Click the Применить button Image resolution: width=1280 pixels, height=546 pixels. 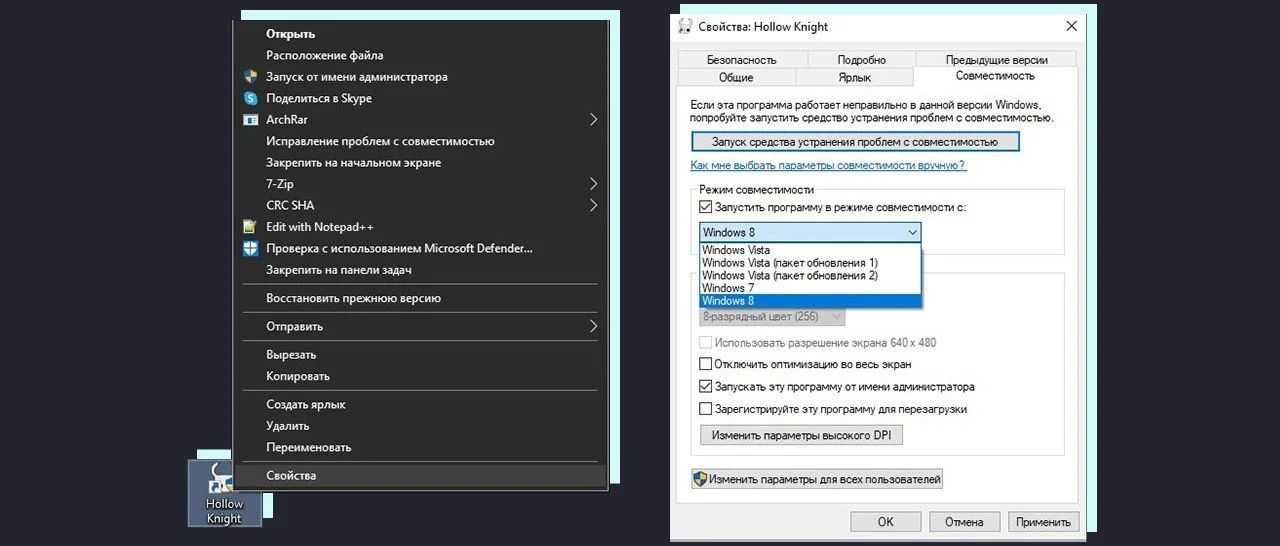point(1044,522)
